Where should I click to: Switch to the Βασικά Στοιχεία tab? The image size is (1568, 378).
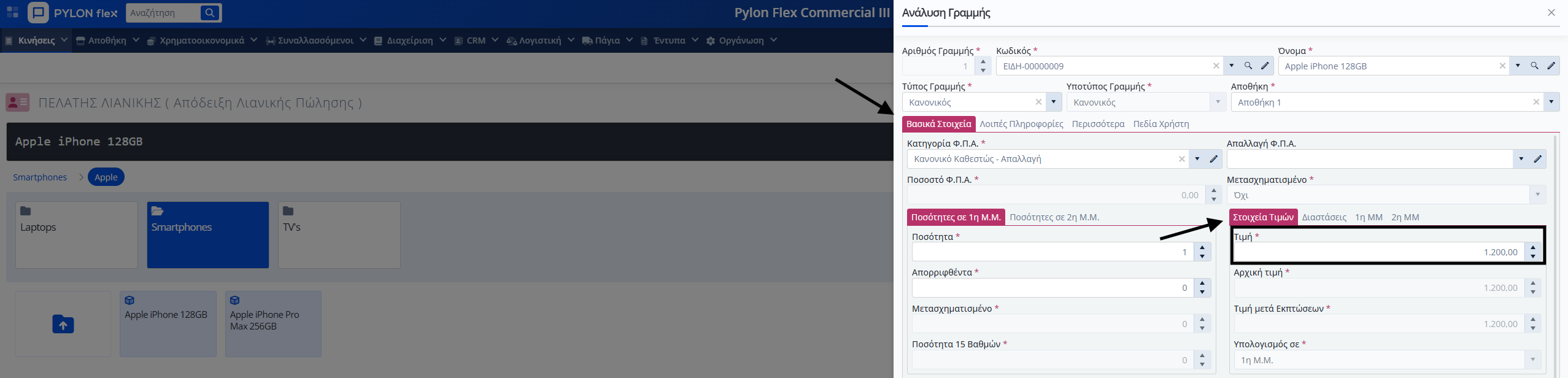click(938, 124)
